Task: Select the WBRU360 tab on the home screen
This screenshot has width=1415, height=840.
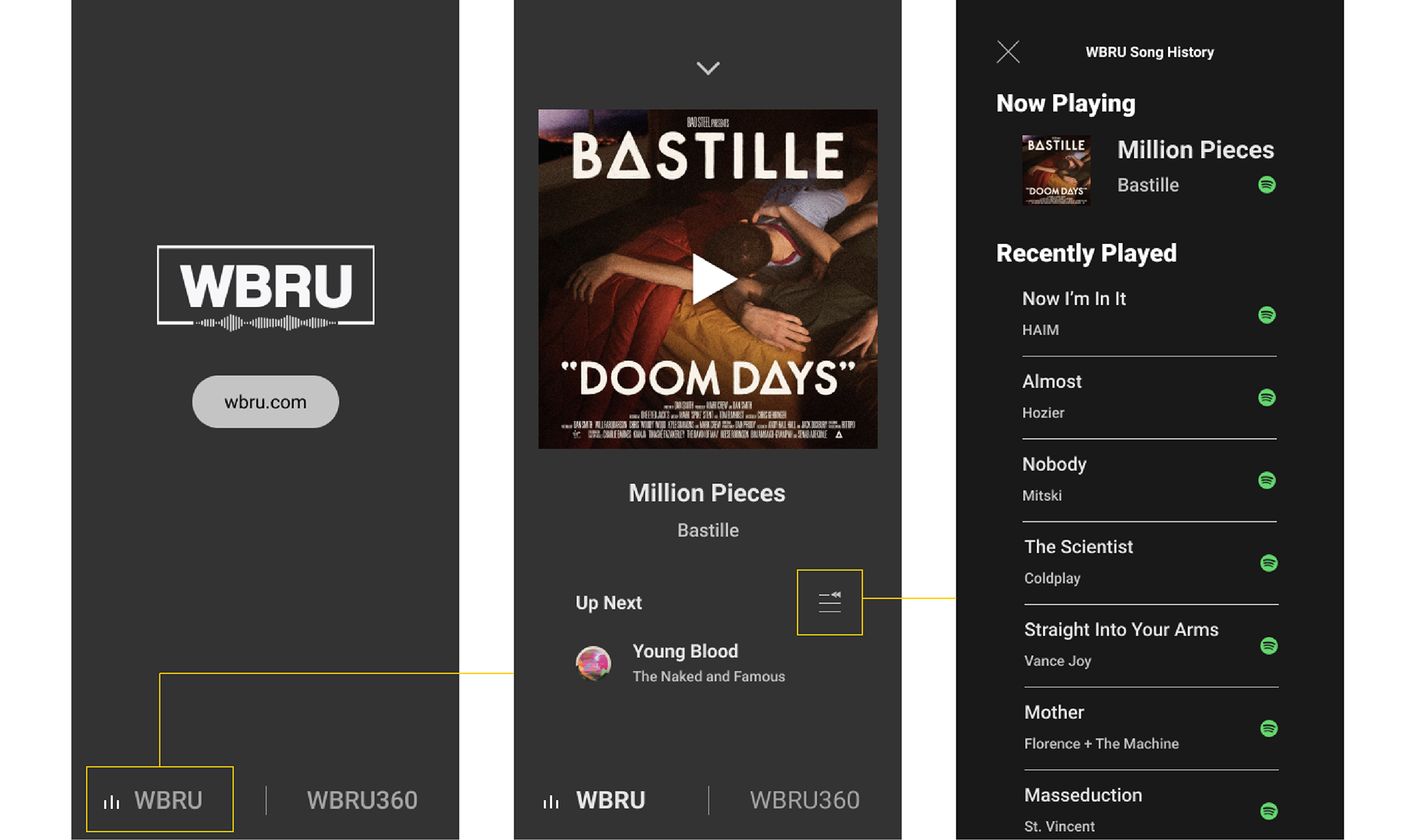Action: point(362,800)
